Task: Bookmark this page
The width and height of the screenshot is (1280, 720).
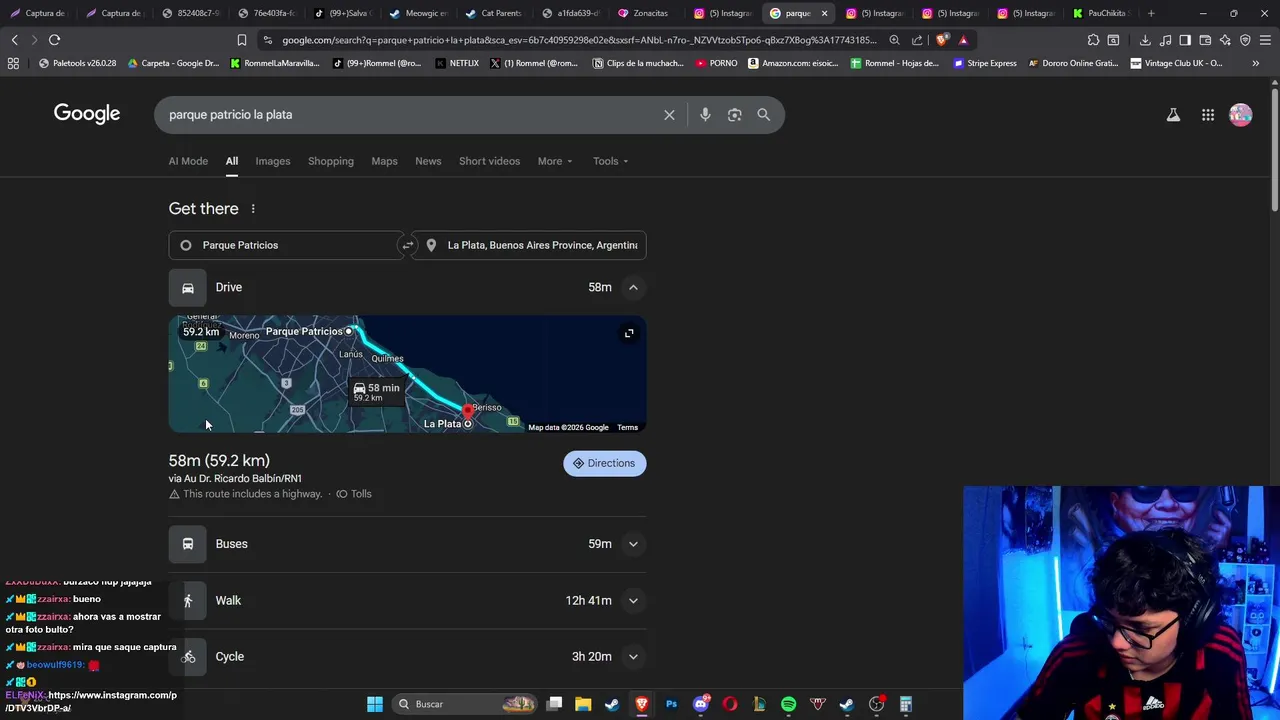Action: click(241, 40)
